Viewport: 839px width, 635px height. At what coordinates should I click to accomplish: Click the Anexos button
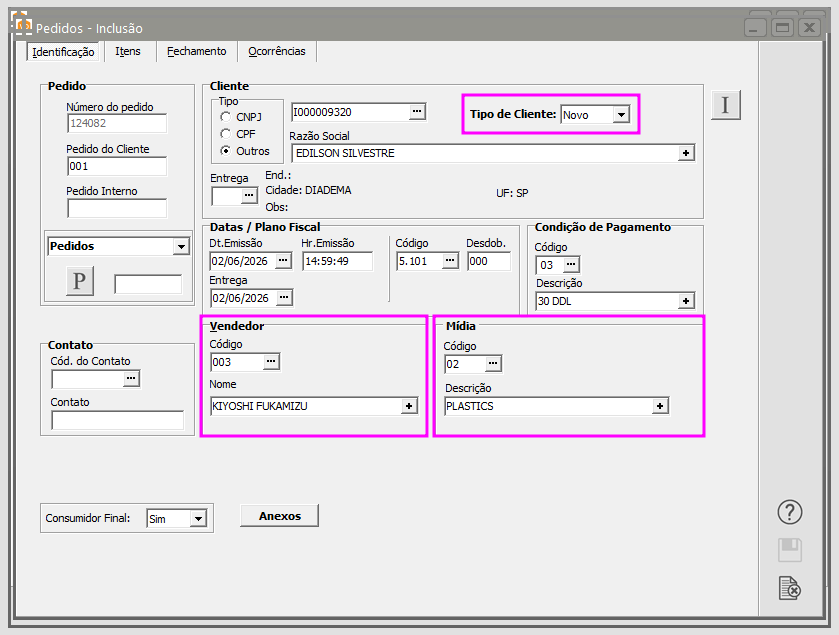pyautogui.click(x=279, y=516)
